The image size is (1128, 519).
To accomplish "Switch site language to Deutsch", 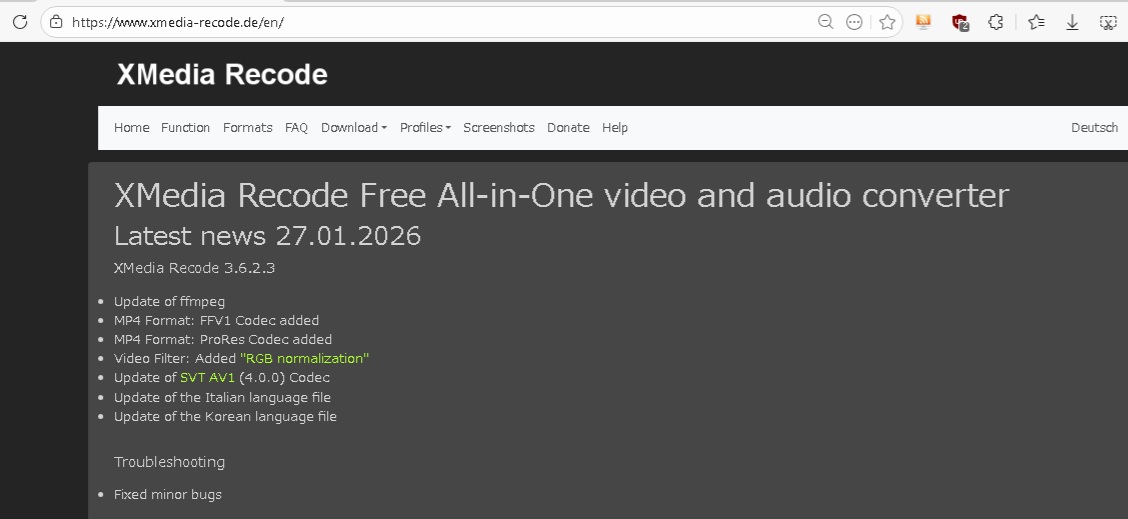I will coord(1094,127).
